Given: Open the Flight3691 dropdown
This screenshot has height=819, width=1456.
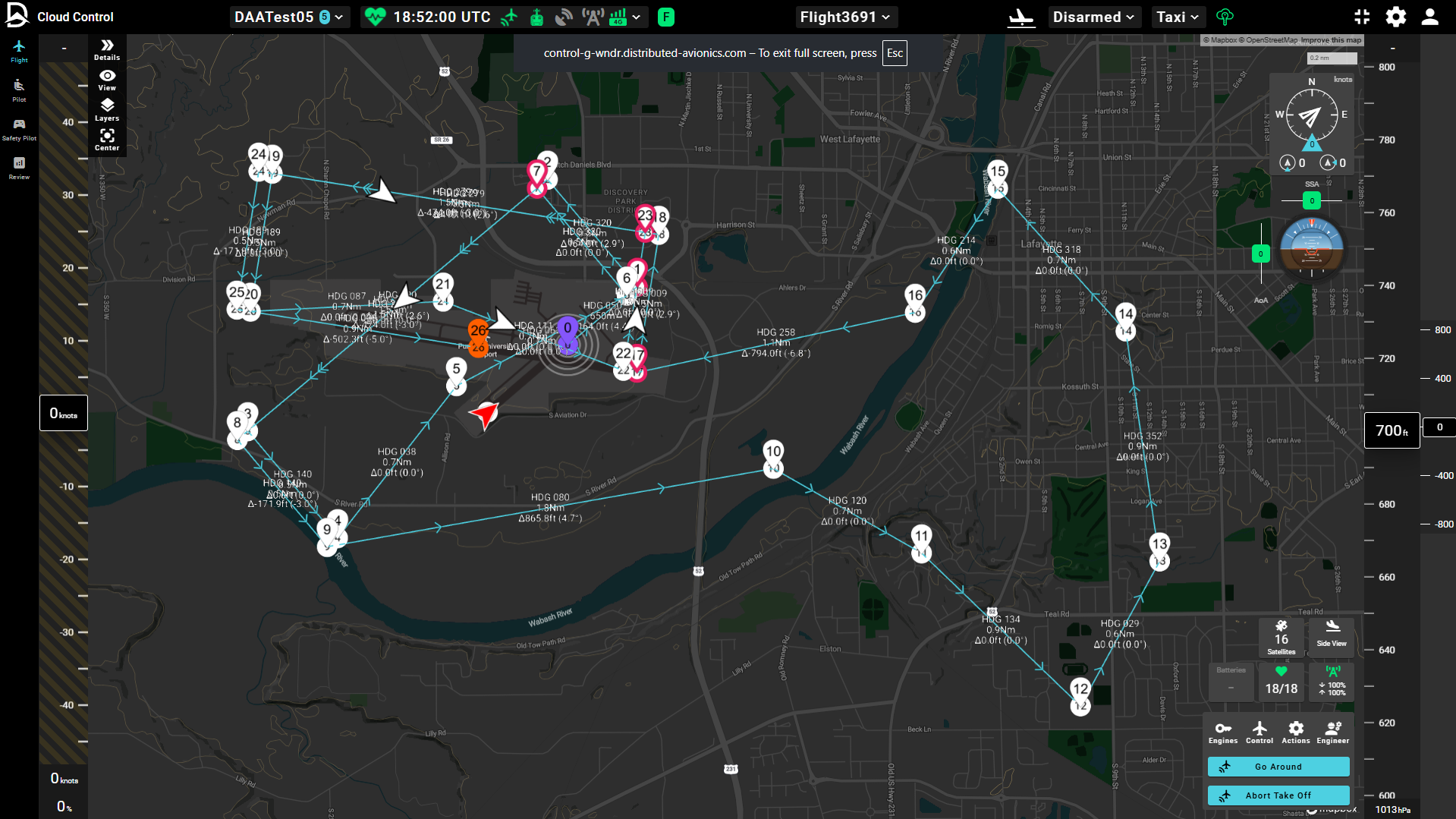Looking at the screenshot, I should (x=845, y=17).
